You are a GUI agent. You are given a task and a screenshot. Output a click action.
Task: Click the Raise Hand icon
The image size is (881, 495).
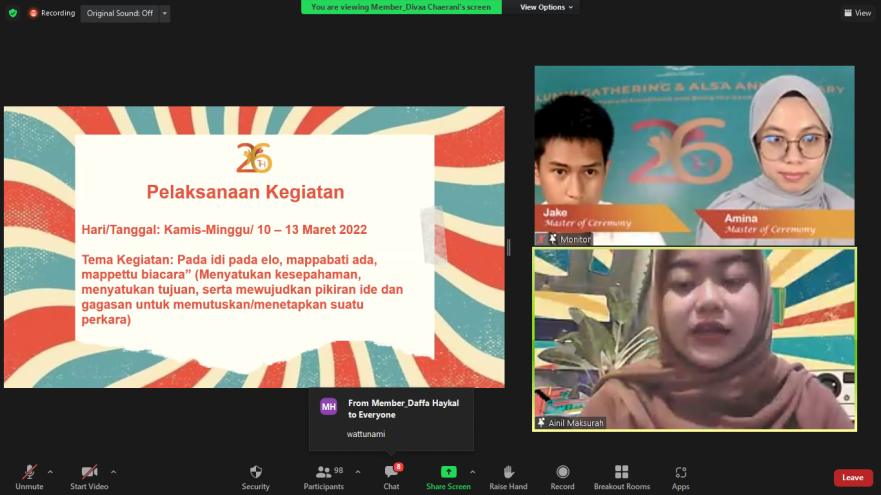[508, 472]
